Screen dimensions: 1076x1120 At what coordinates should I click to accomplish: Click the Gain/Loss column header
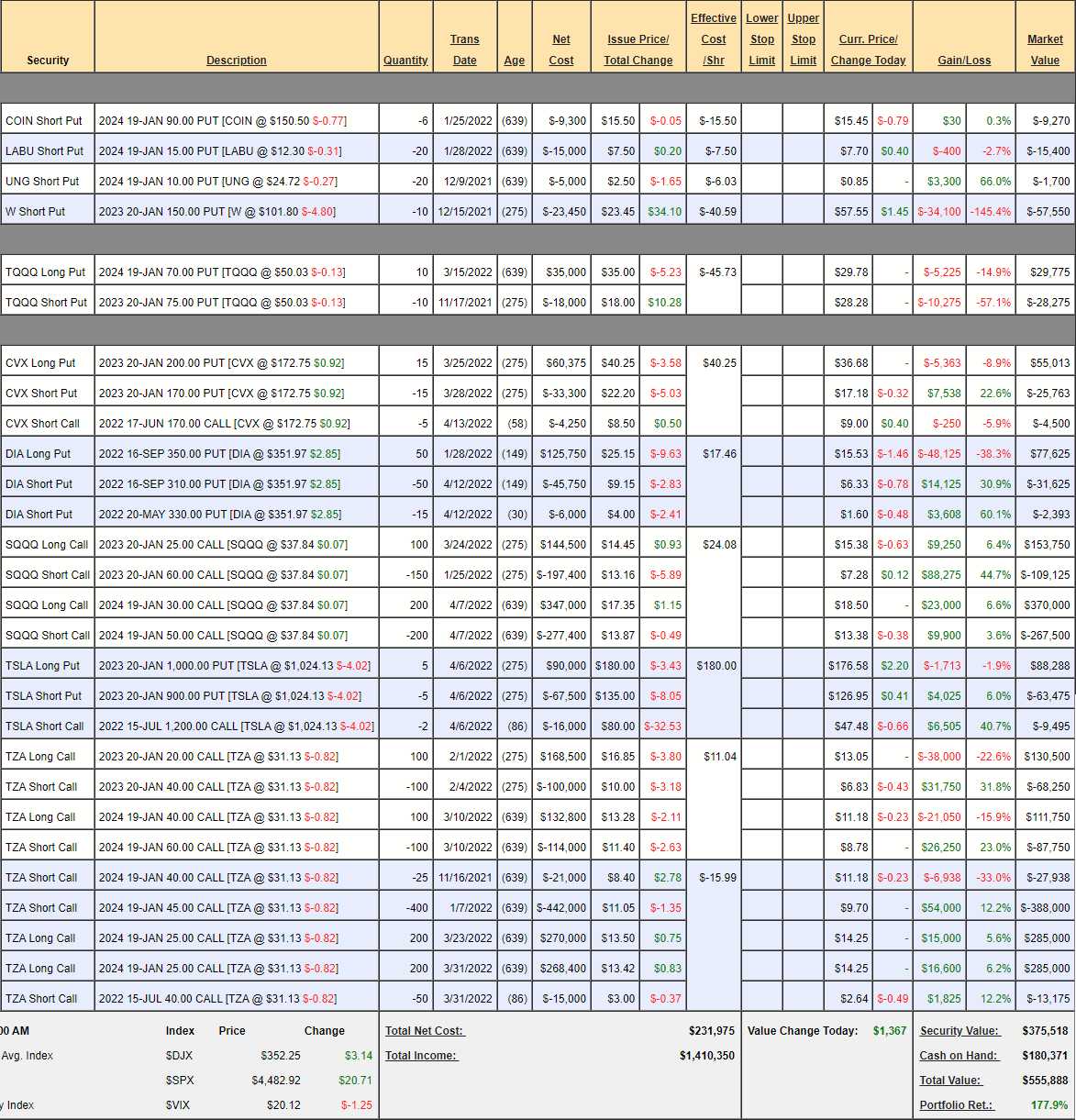pyautogui.click(x=963, y=61)
